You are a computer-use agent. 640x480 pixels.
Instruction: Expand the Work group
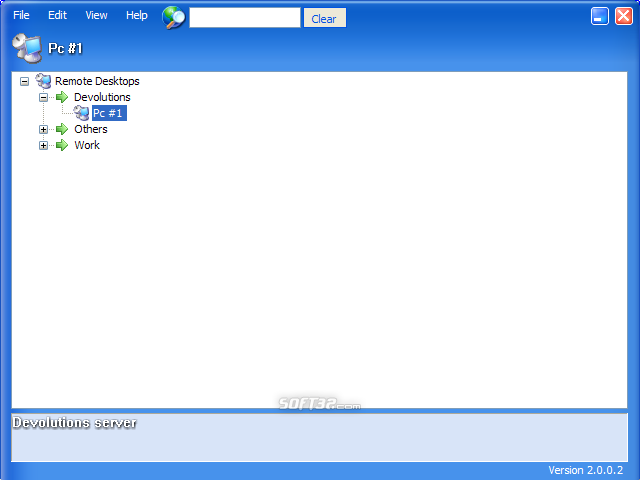[x=43, y=145]
